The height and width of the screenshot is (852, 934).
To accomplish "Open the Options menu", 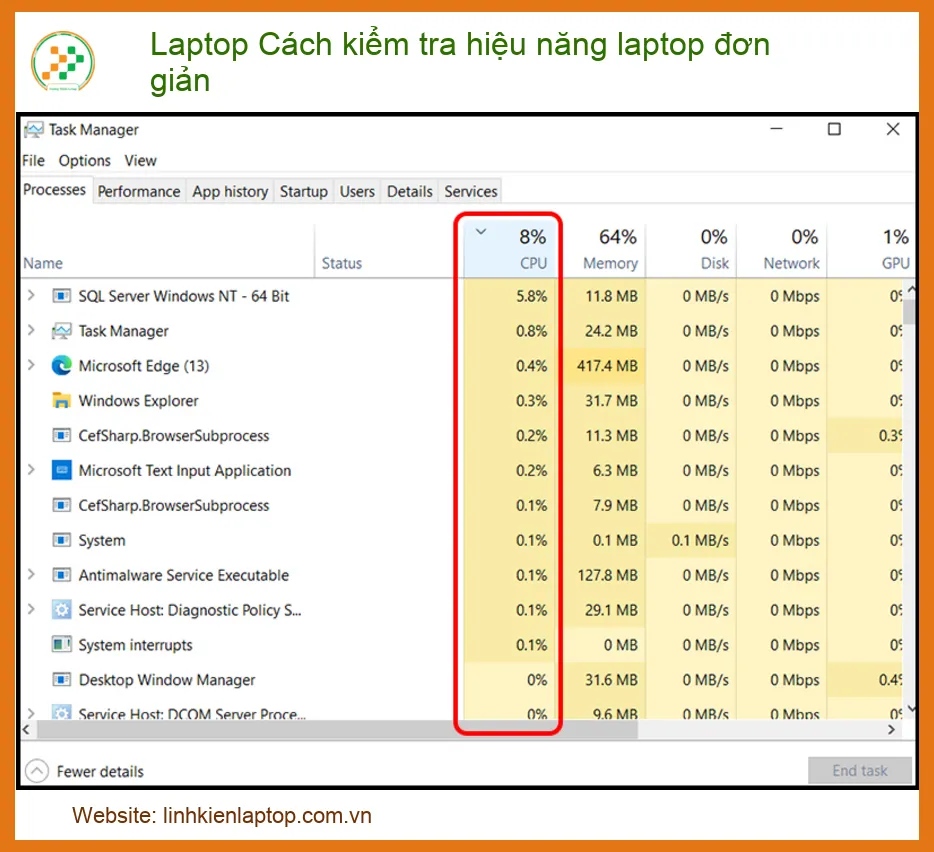I will coord(85,160).
